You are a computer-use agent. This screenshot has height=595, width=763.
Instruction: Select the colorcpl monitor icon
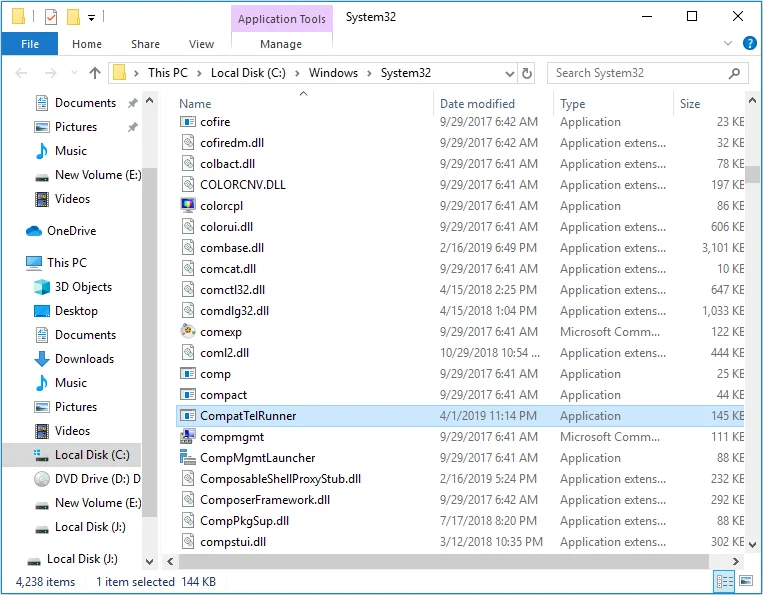pyautogui.click(x=188, y=205)
